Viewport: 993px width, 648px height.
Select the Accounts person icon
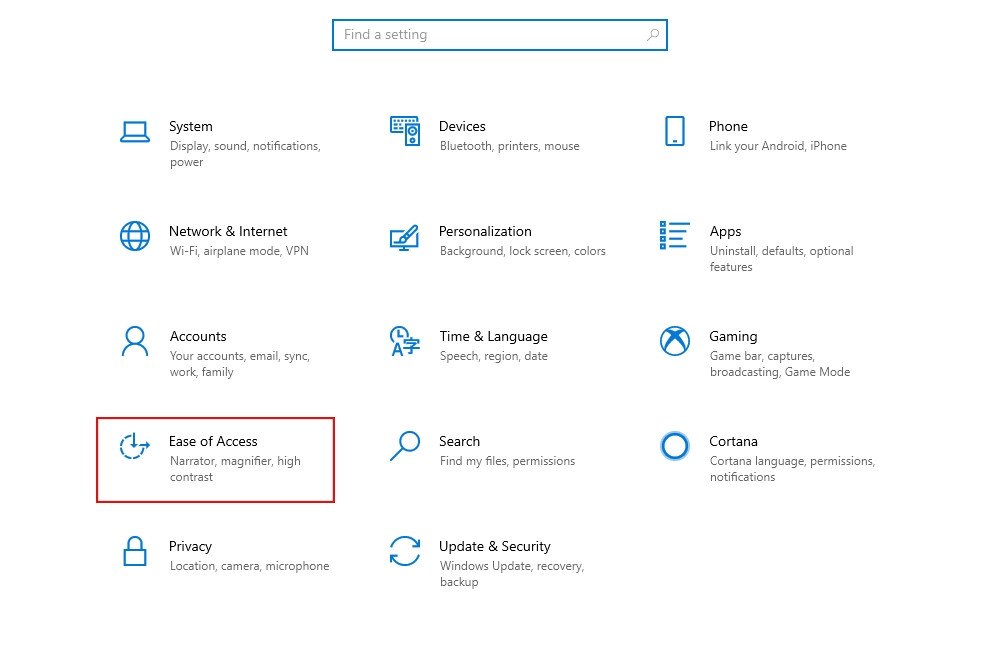(x=135, y=342)
